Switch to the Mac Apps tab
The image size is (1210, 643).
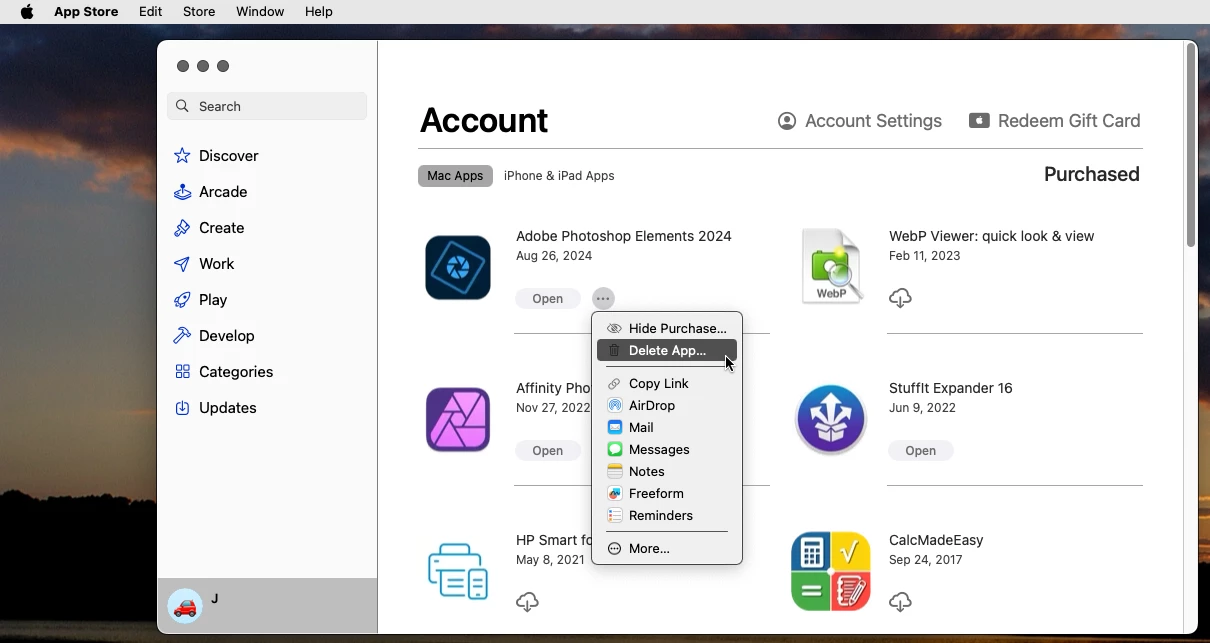455,176
